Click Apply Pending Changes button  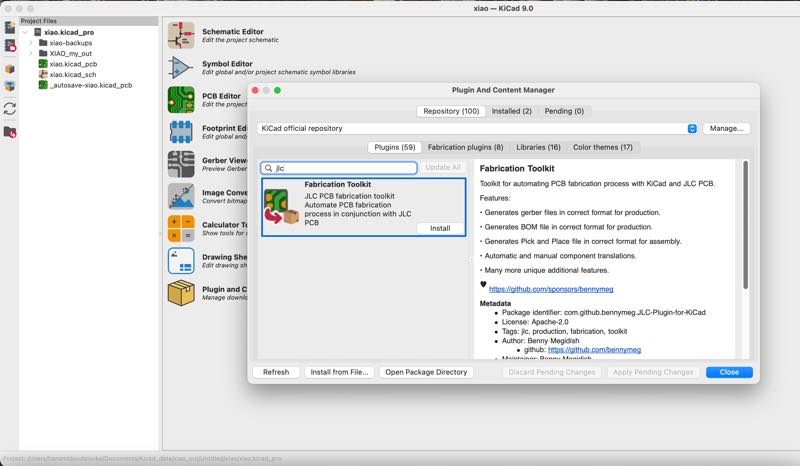tap(653, 372)
